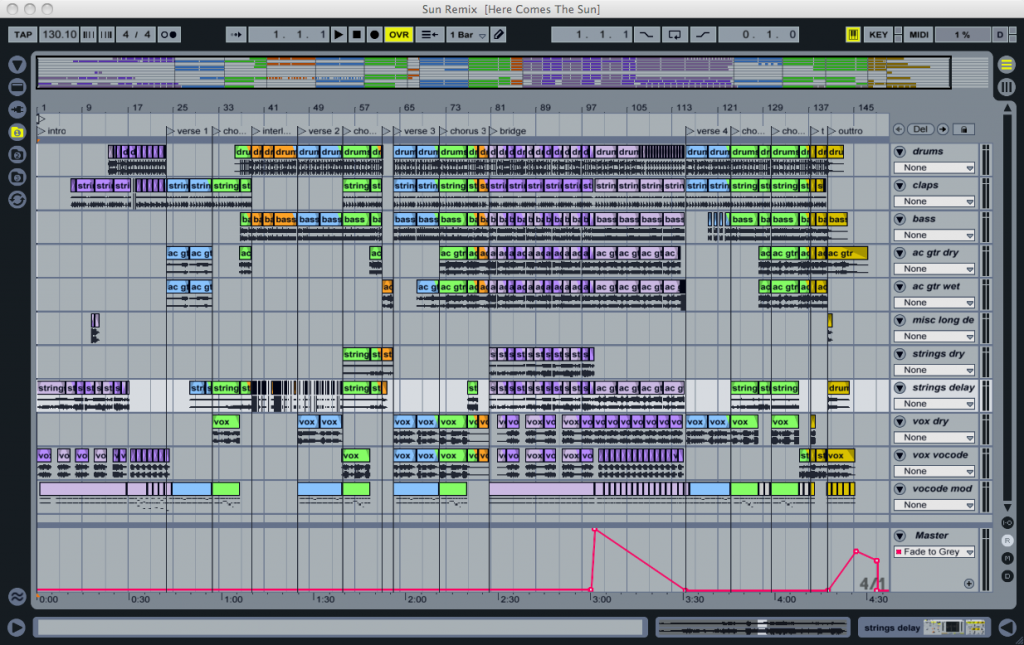
Task: Open the drums track None device chooser
Action: coord(935,168)
